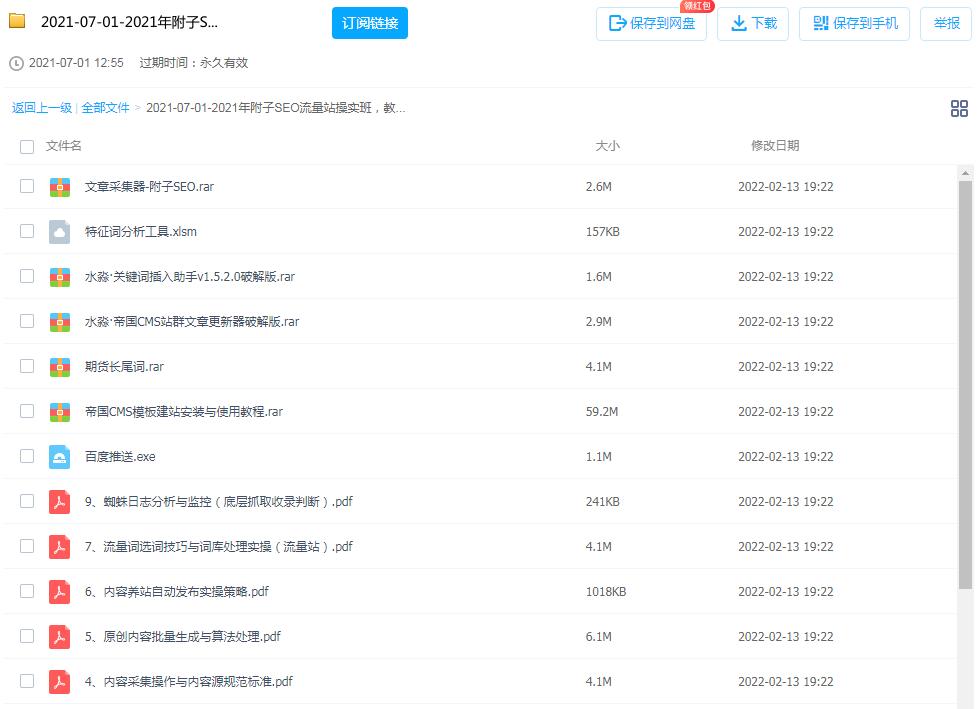Click 过期时间：永久有效 text
The image size is (977, 709).
click(194, 63)
